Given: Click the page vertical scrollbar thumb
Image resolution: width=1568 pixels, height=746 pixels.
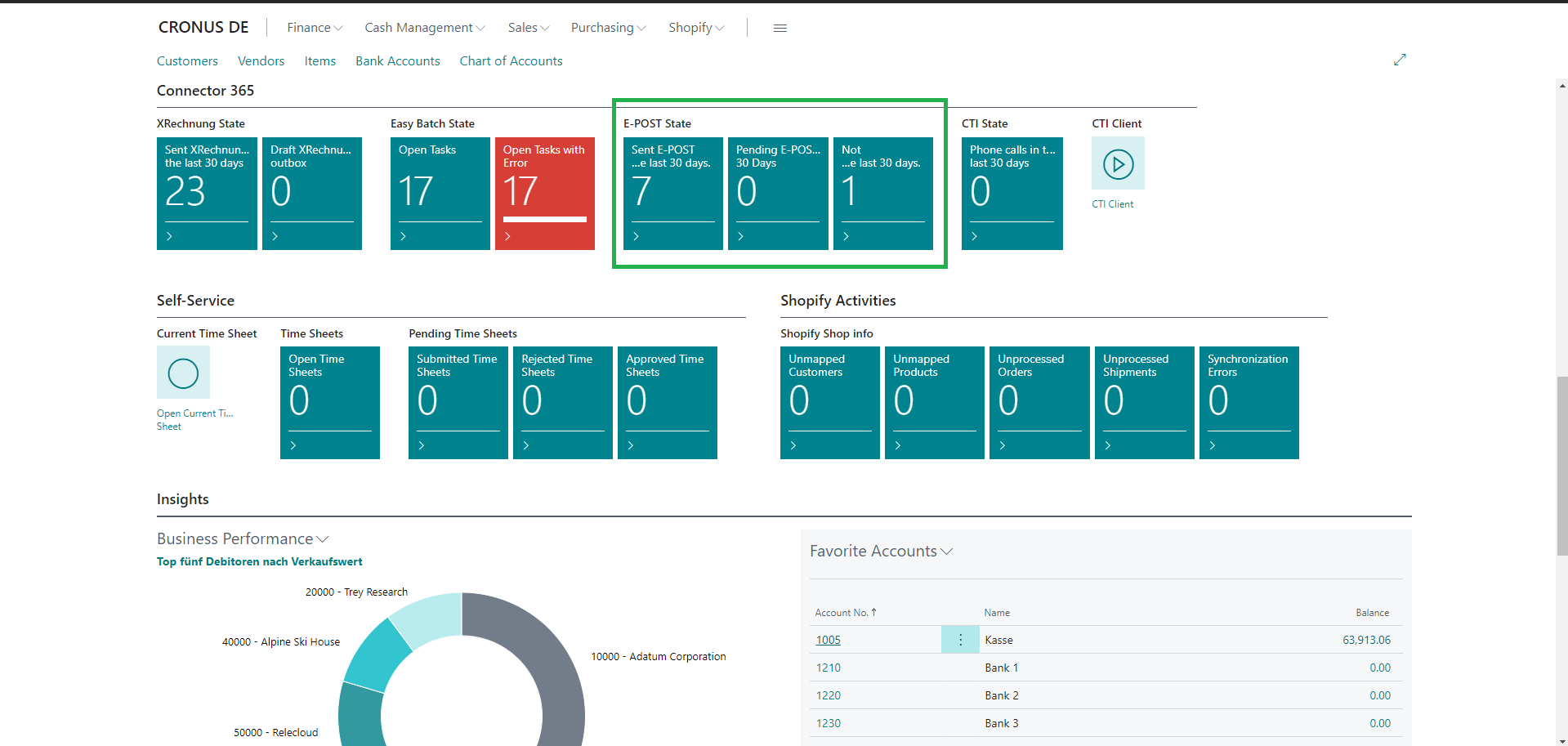Looking at the screenshot, I should point(1562,466).
